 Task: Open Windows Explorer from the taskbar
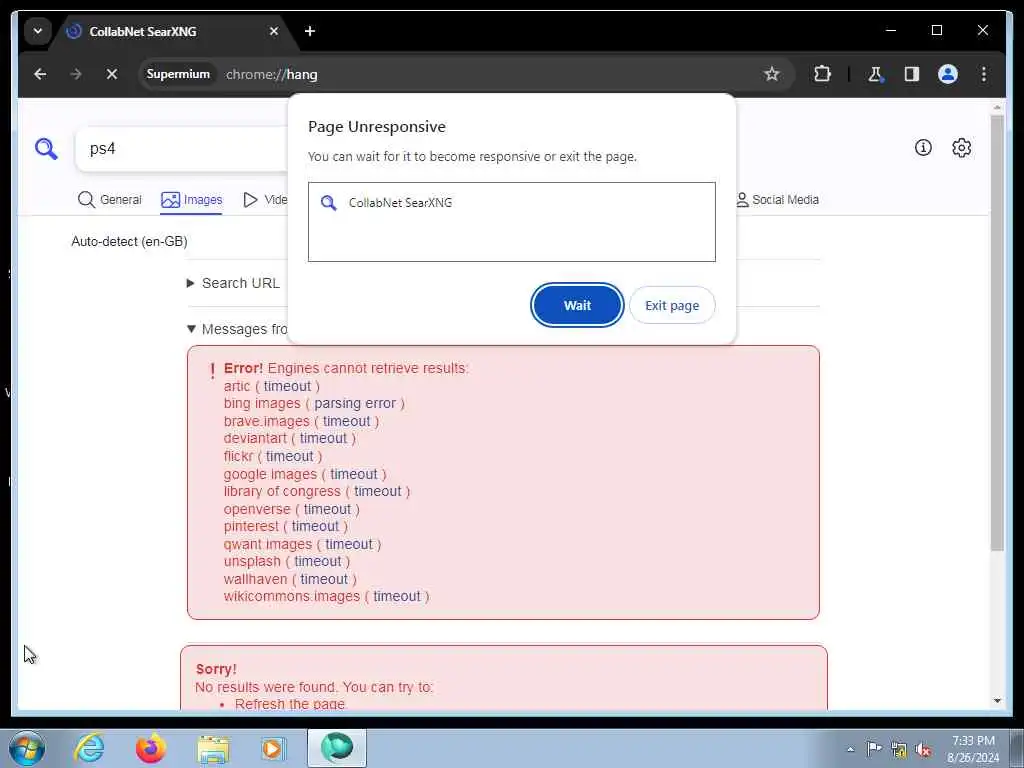coord(214,748)
